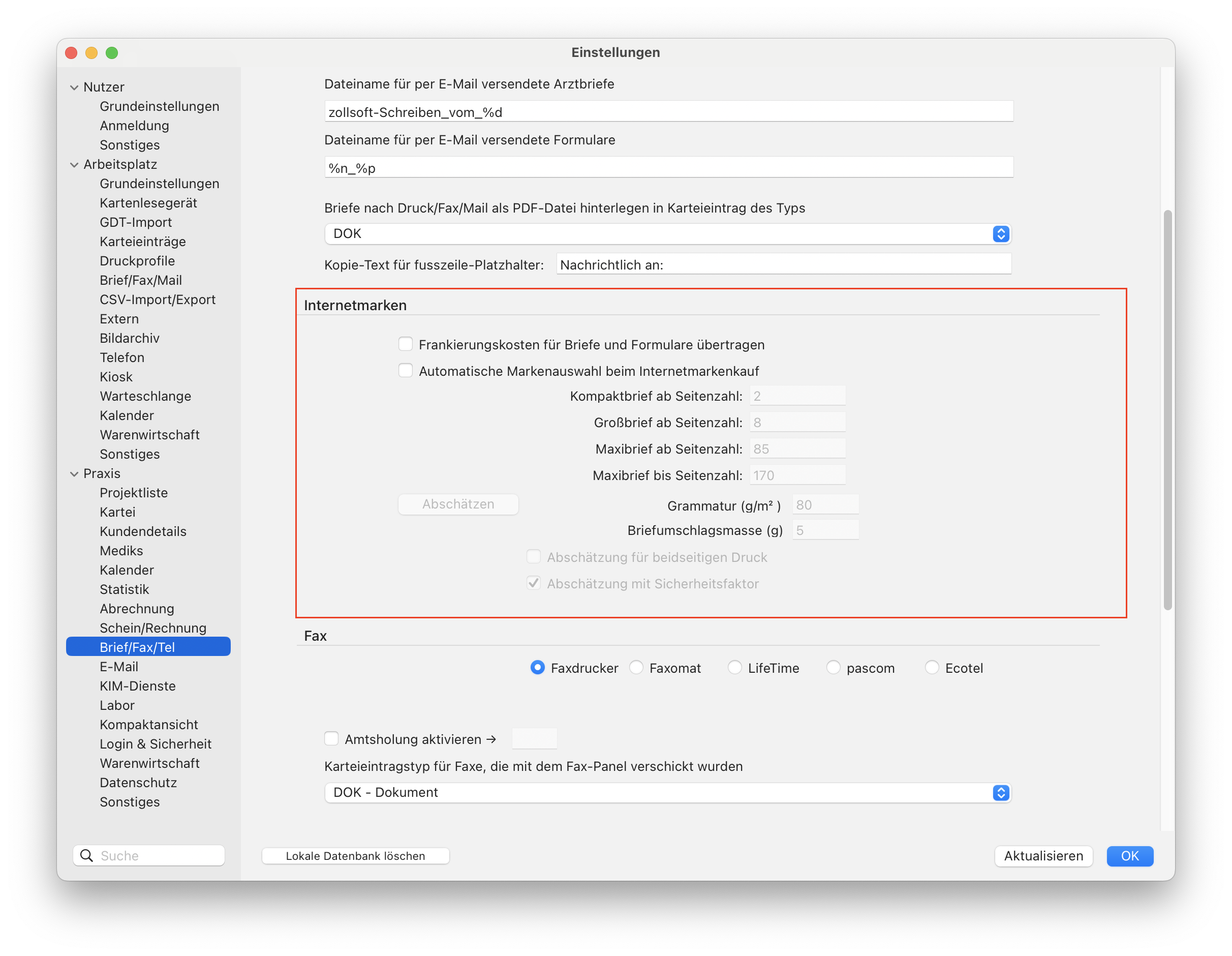This screenshot has width=1232, height=956.
Task: Choose the LifeTime fax option
Action: point(735,668)
